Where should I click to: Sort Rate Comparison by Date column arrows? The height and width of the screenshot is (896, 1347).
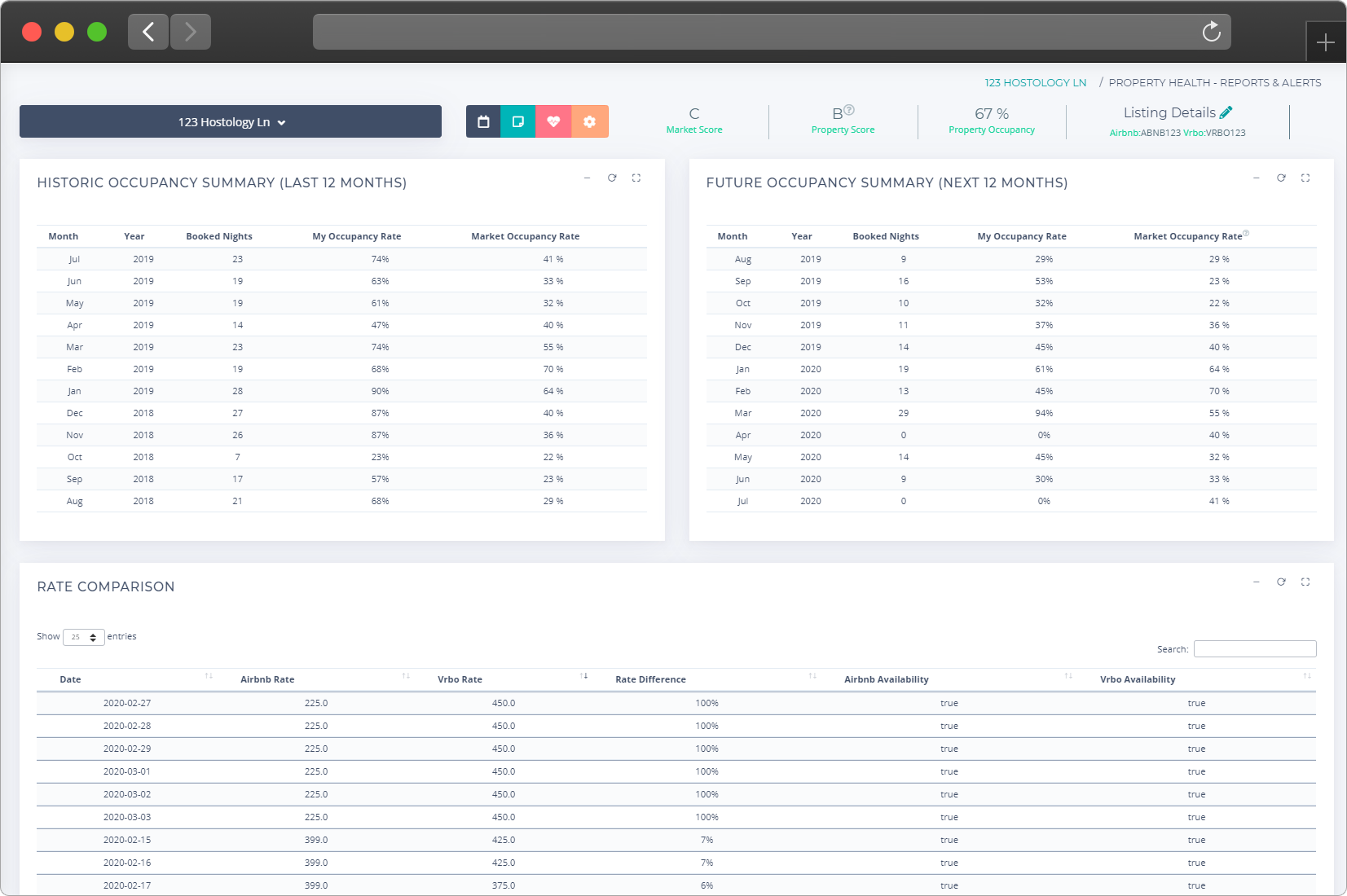click(x=209, y=676)
